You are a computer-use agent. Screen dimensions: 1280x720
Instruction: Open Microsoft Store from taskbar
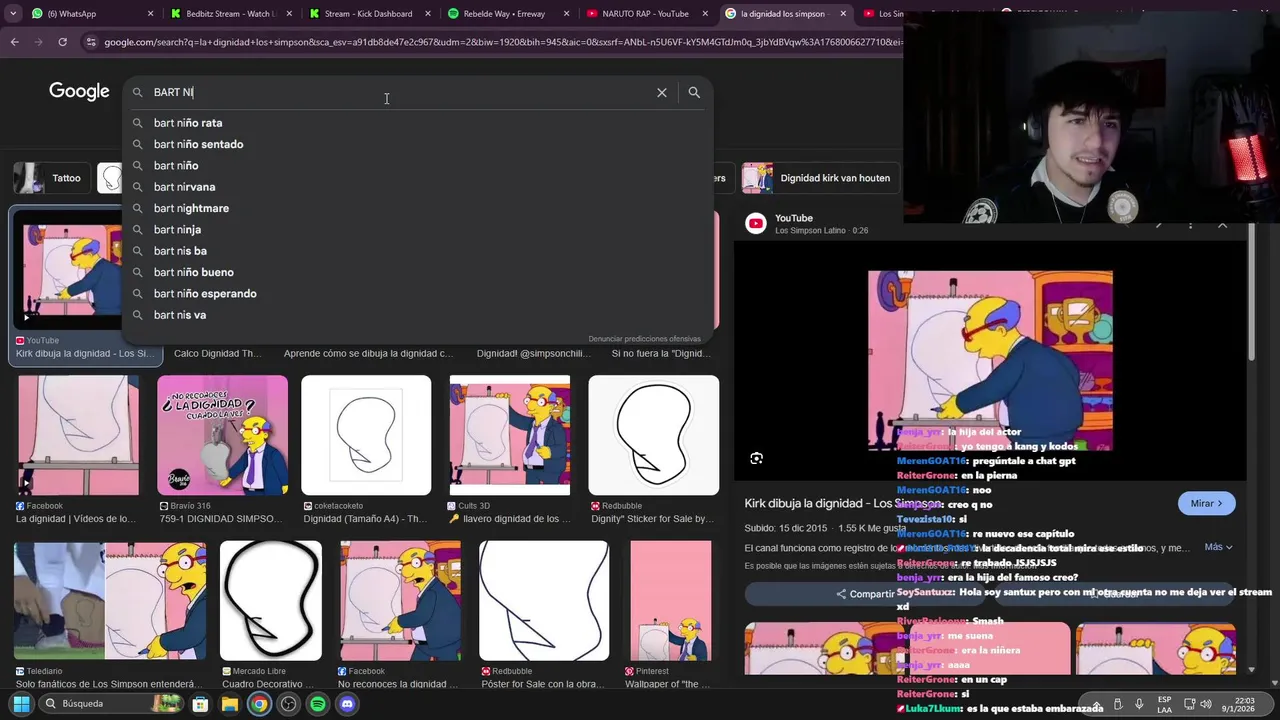point(201,704)
